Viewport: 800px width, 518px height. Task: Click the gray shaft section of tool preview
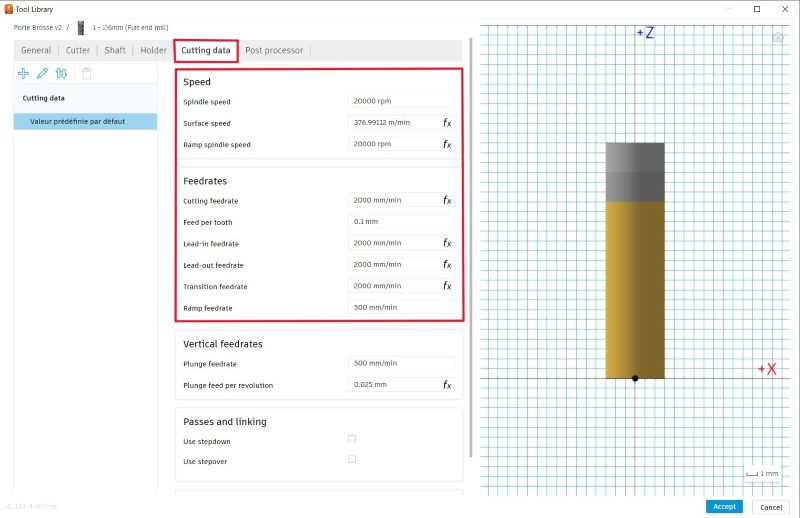click(x=635, y=172)
